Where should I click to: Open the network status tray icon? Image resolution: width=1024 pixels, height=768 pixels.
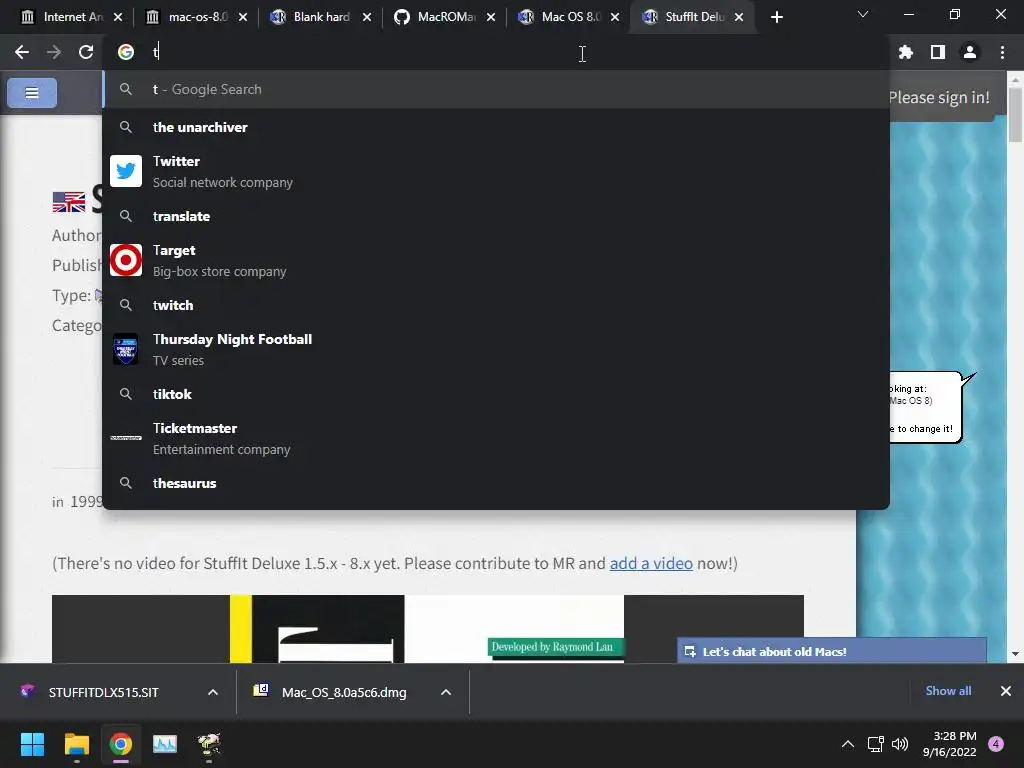[x=875, y=744]
